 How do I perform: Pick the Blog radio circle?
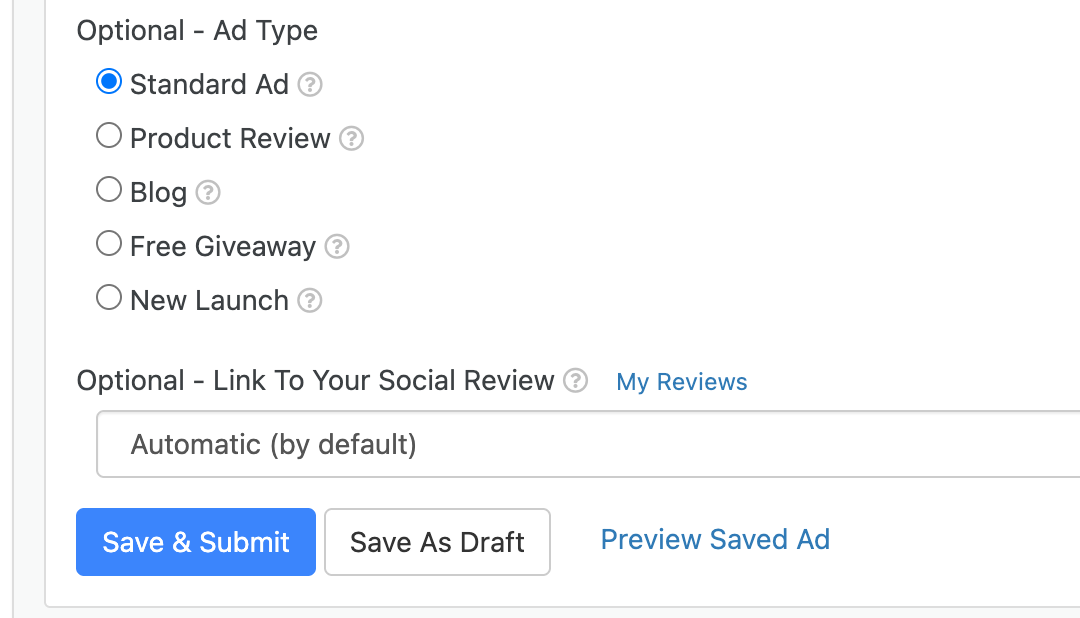[109, 189]
